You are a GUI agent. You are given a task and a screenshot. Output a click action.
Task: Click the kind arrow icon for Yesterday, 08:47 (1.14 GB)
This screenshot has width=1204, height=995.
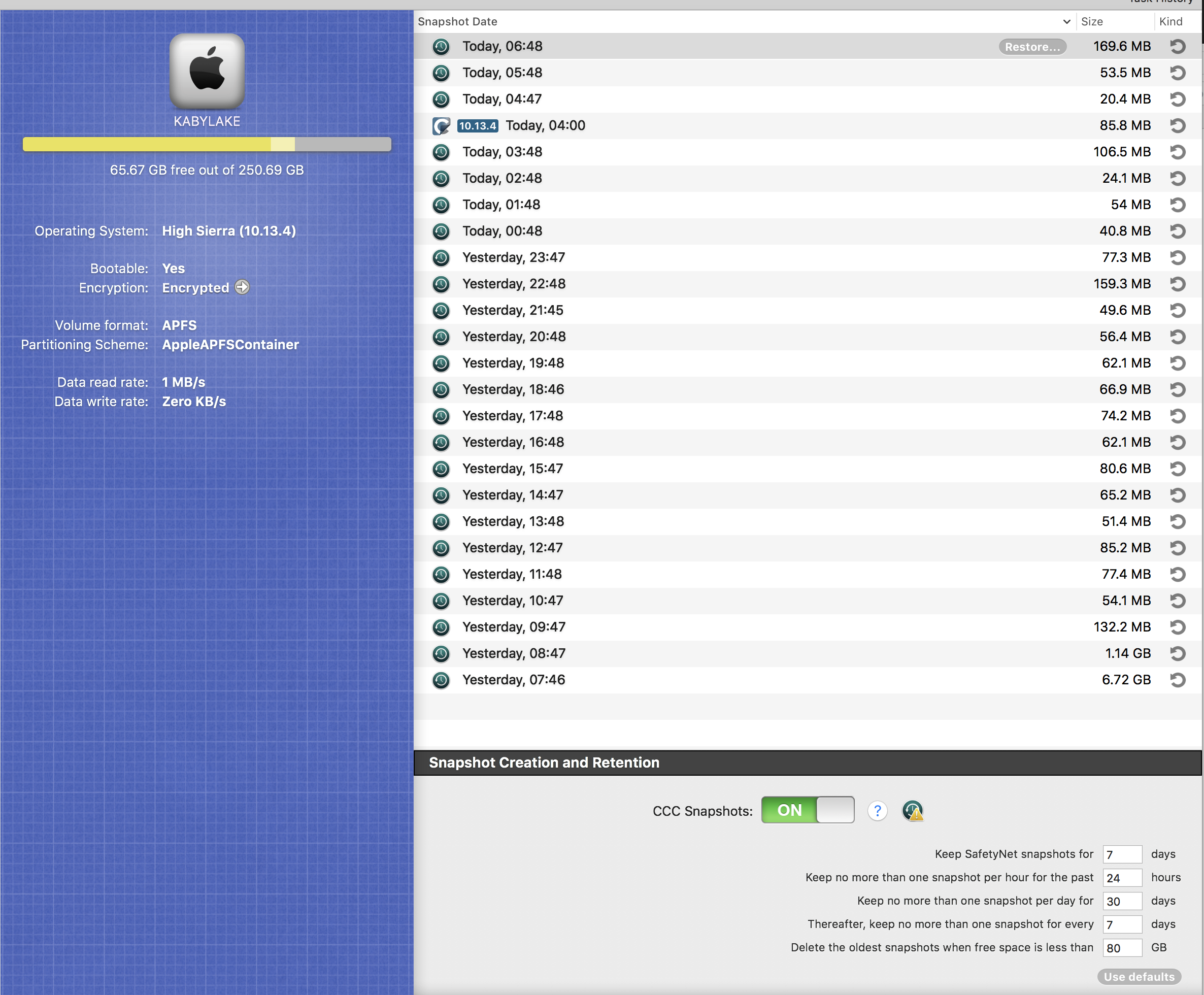[1177, 653]
